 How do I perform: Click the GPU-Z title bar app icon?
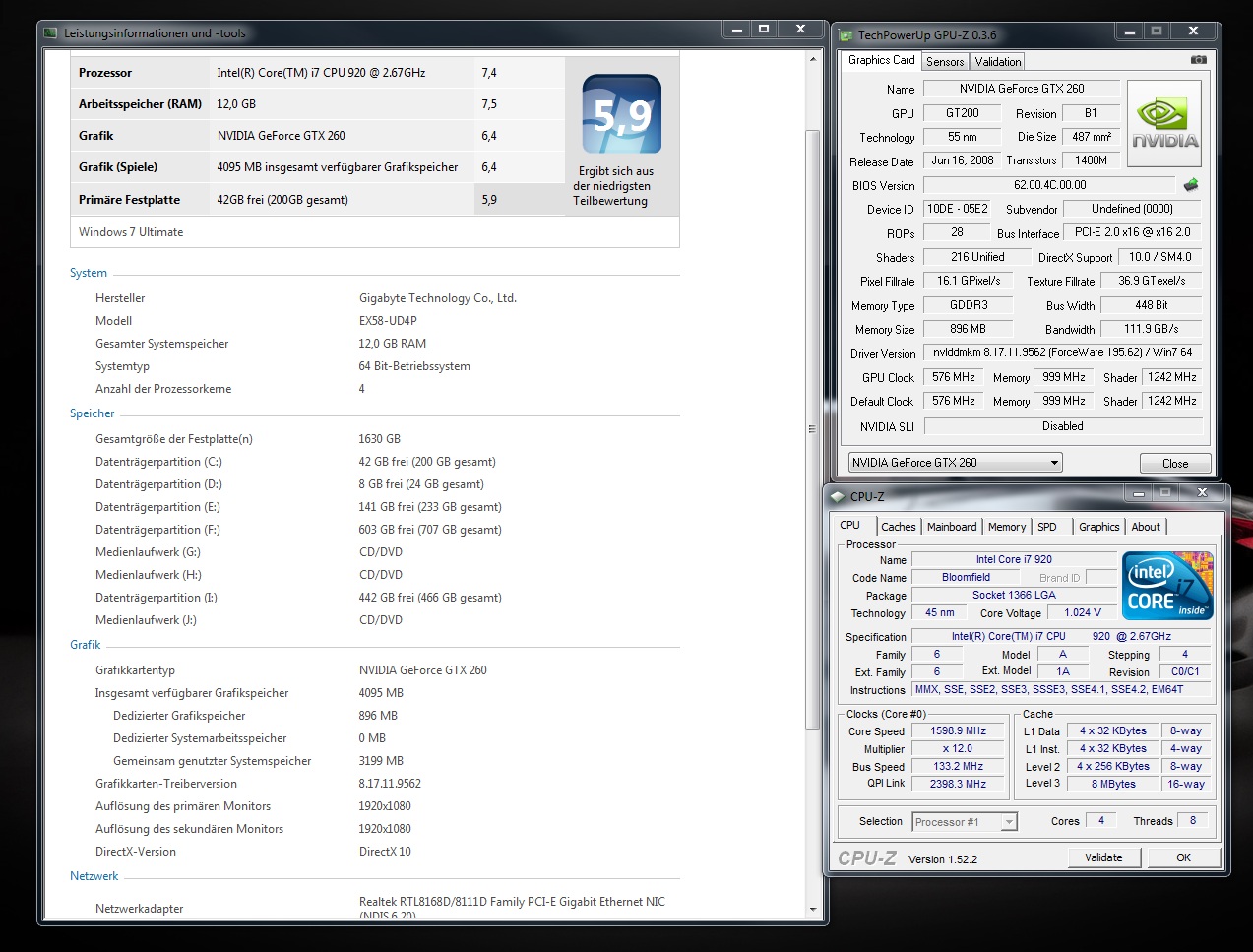pyautogui.click(x=846, y=35)
